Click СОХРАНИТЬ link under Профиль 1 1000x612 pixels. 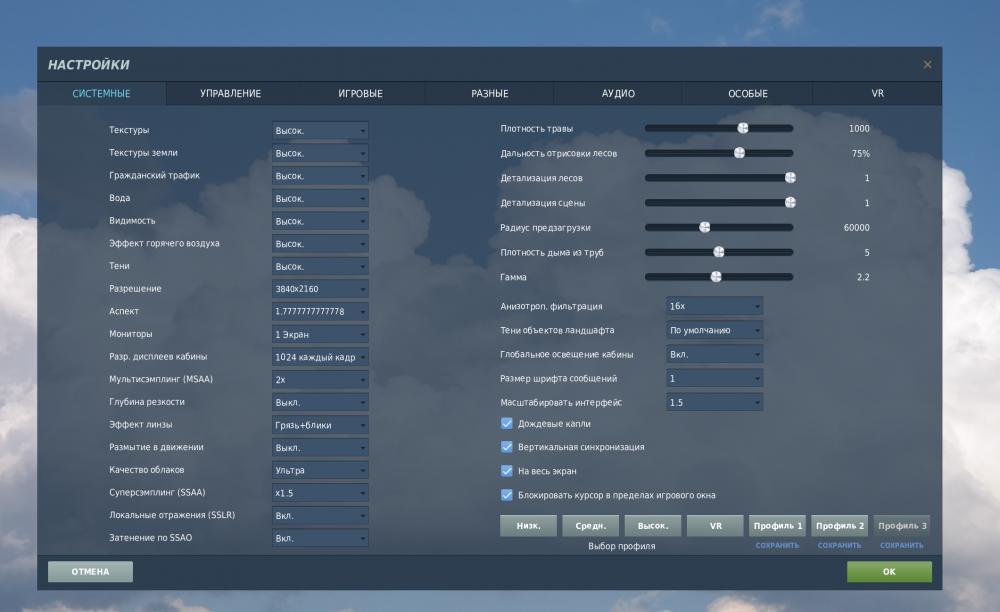(x=777, y=546)
